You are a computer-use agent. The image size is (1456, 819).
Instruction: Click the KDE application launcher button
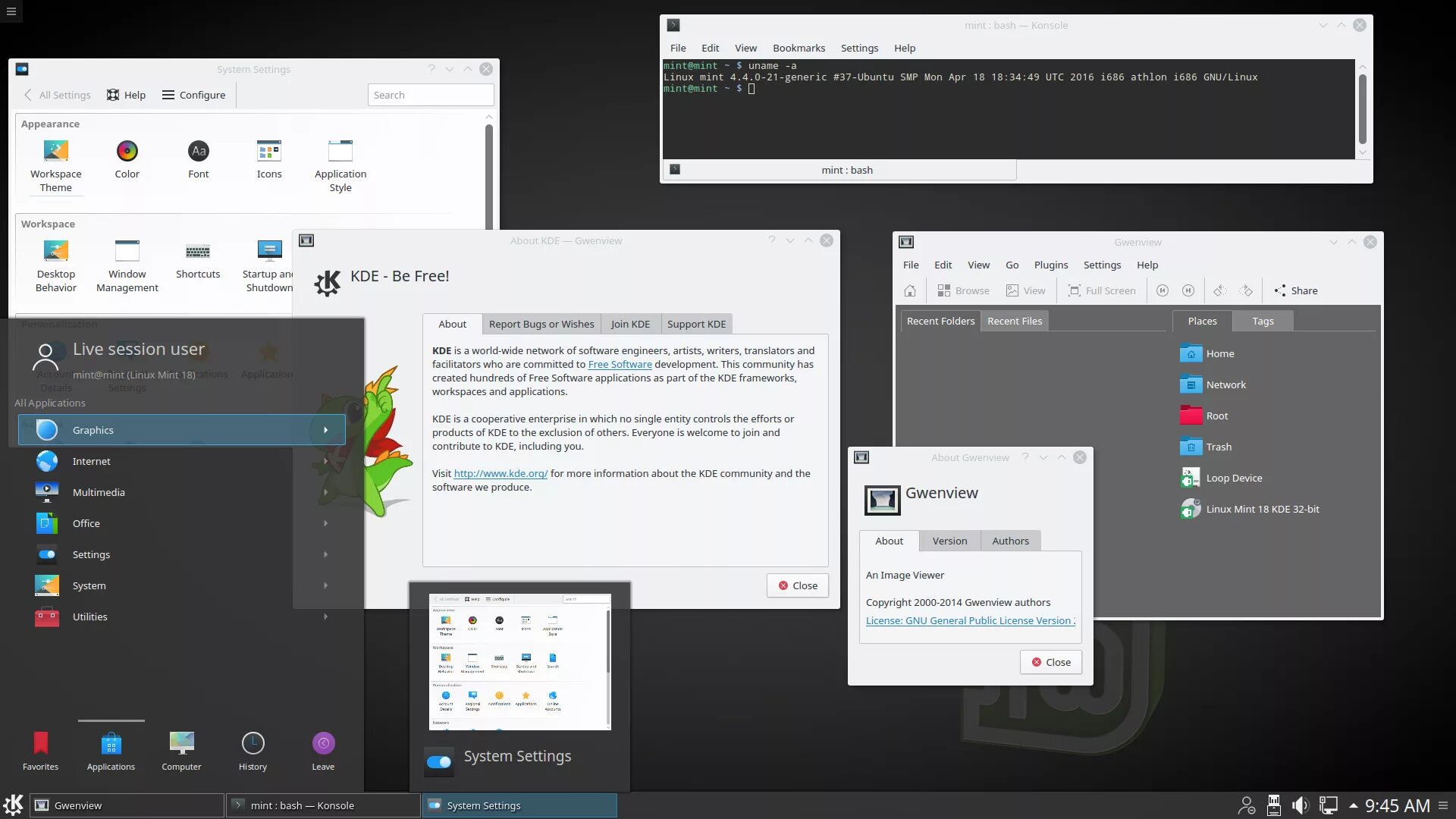pos(13,805)
